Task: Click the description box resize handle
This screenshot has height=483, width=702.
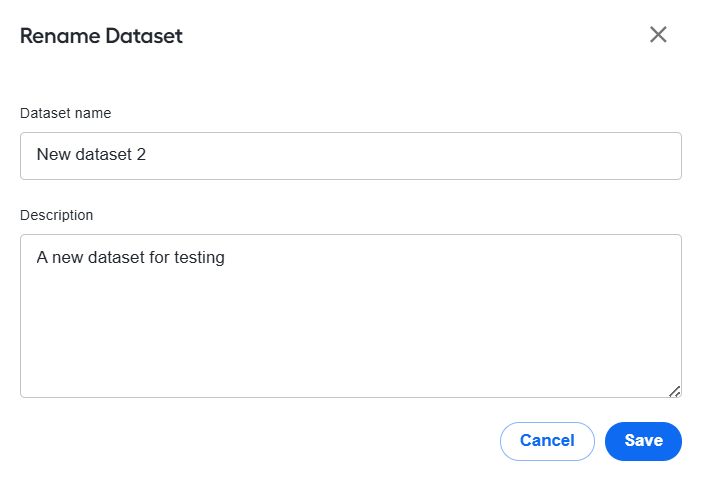Action: click(675, 391)
